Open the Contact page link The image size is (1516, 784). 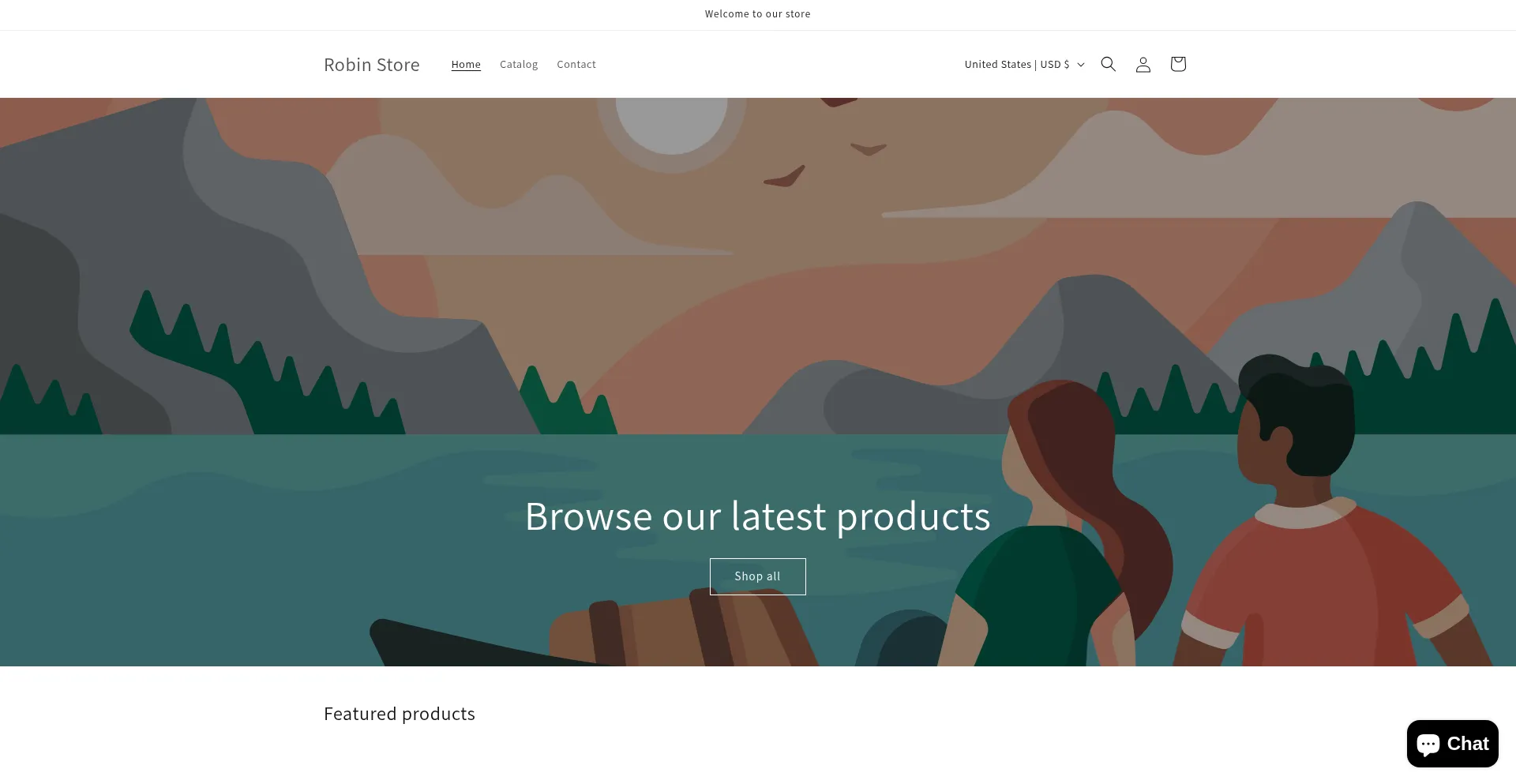576,64
